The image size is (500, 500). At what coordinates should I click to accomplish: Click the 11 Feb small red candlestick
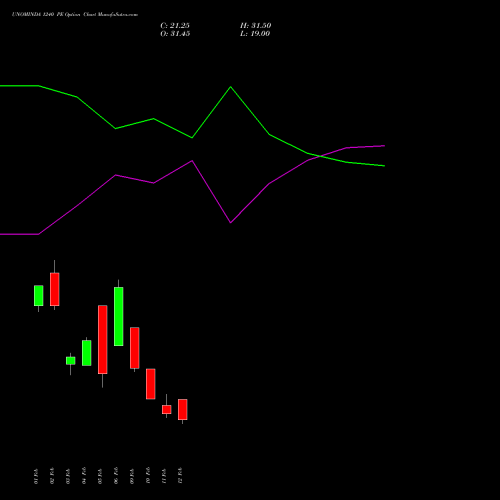[167, 410]
